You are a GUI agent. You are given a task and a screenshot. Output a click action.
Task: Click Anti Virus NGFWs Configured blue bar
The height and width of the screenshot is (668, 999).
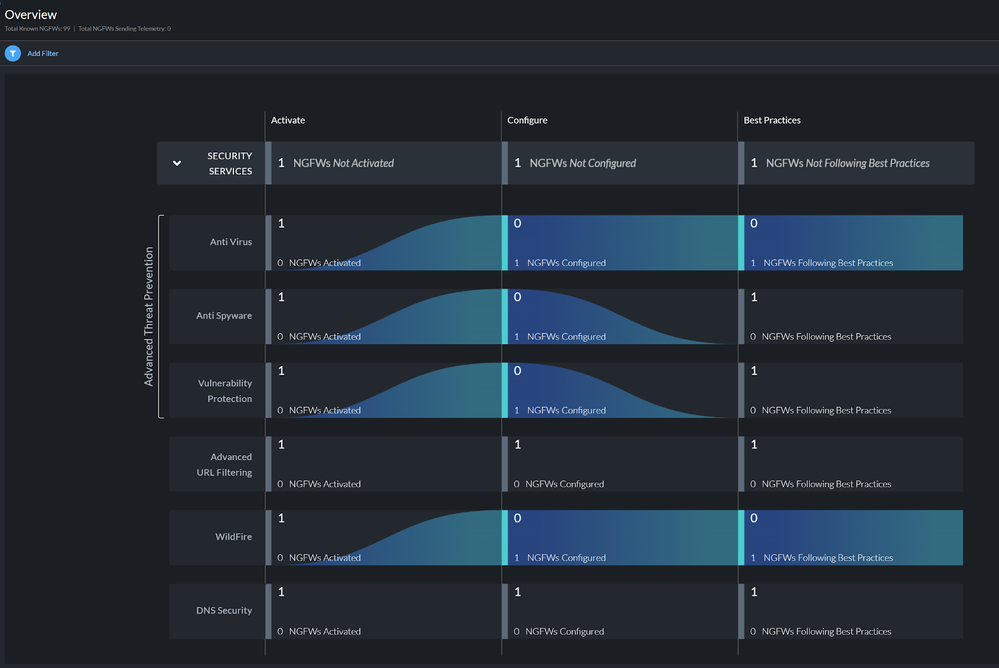620,243
